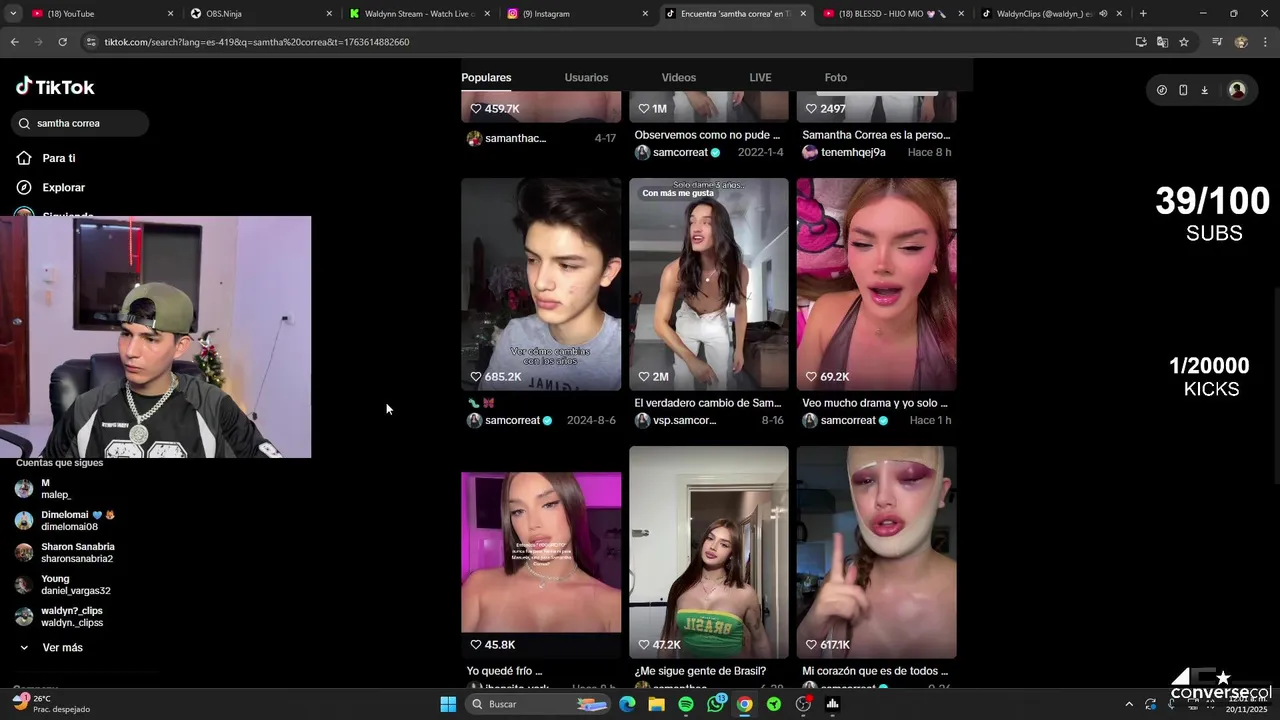Screen dimensions: 1280x720
Task: Open the Microsoft Edge taskbar icon
Action: click(627, 704)
